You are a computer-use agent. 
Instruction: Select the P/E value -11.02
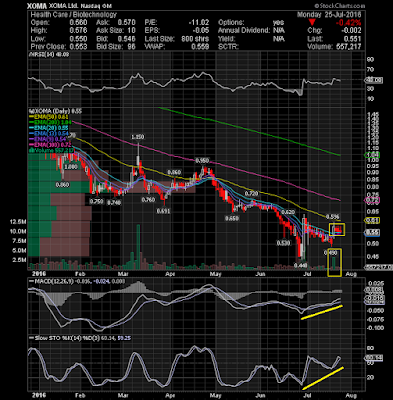click(x=198, y=23)
